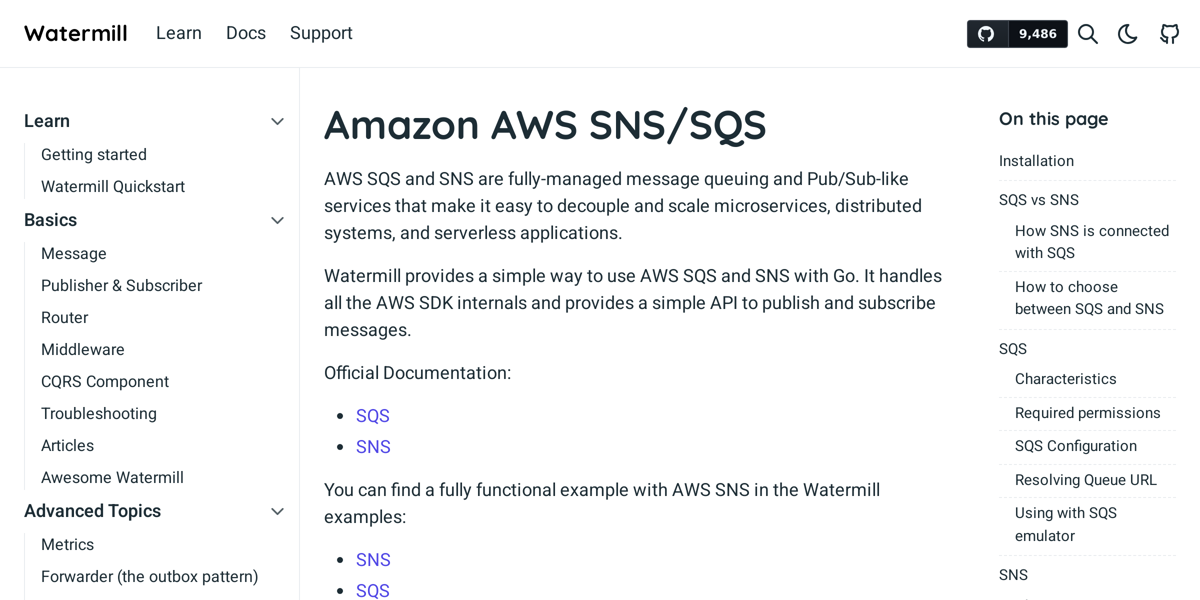
Task: Open the search icon in the header
Action: pos(1088,33)
